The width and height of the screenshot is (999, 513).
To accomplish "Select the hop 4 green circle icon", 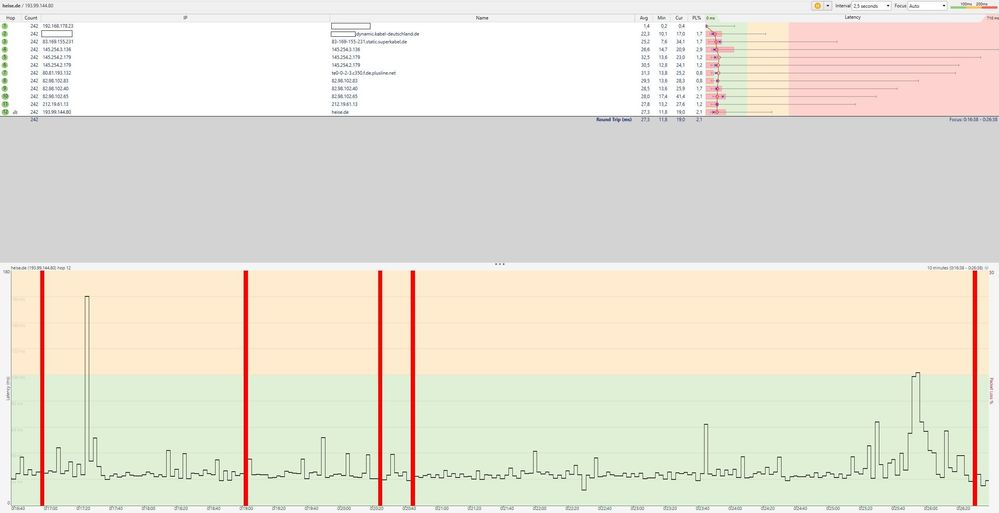I will 5,49.
